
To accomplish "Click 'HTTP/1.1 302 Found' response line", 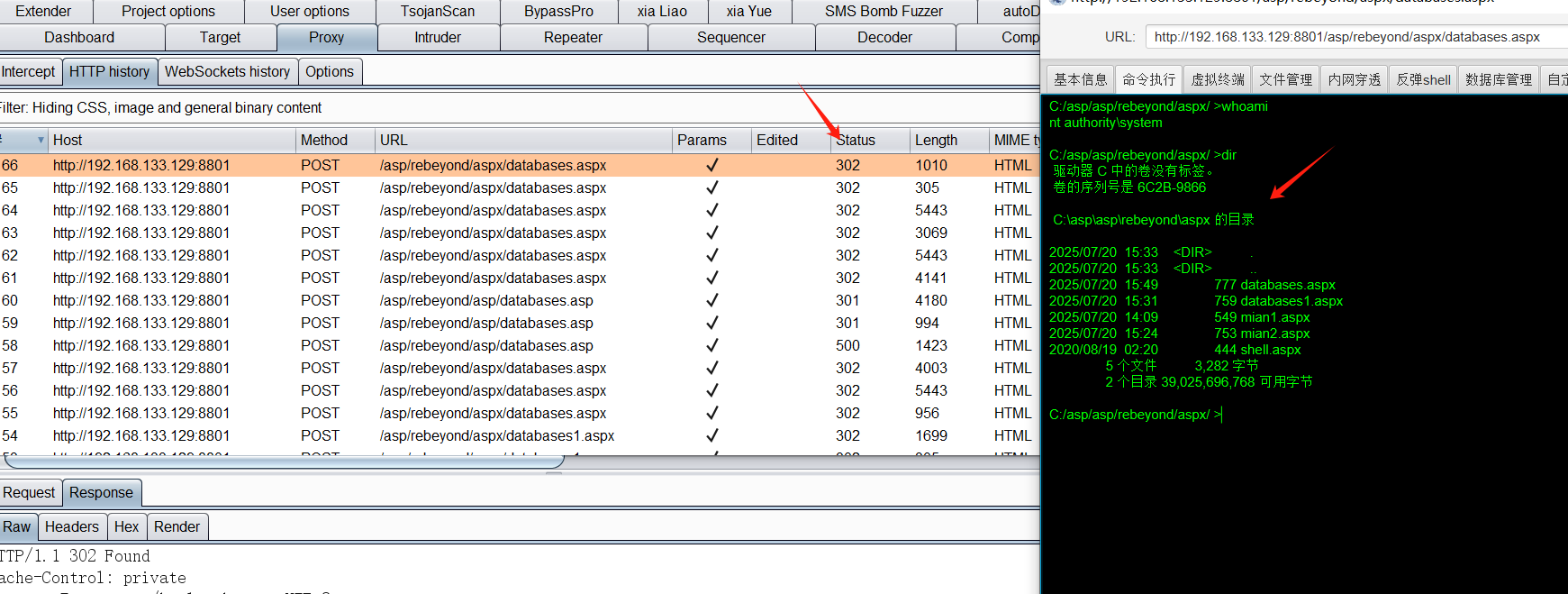I will [75, 556].
